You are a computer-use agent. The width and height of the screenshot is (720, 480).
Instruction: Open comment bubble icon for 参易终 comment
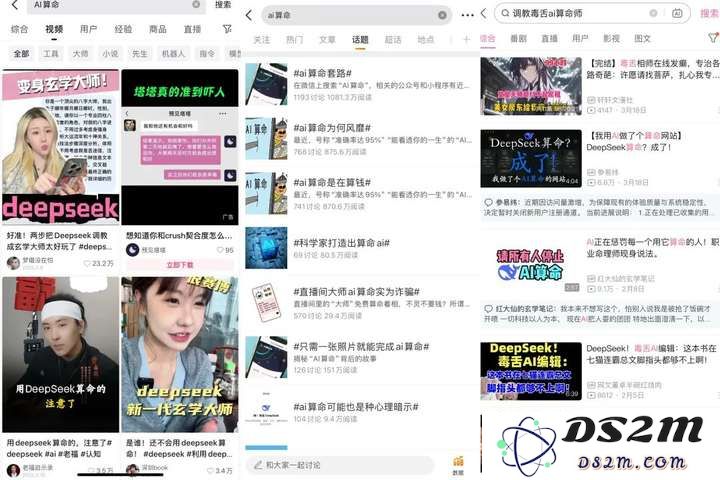pos(489,203)
